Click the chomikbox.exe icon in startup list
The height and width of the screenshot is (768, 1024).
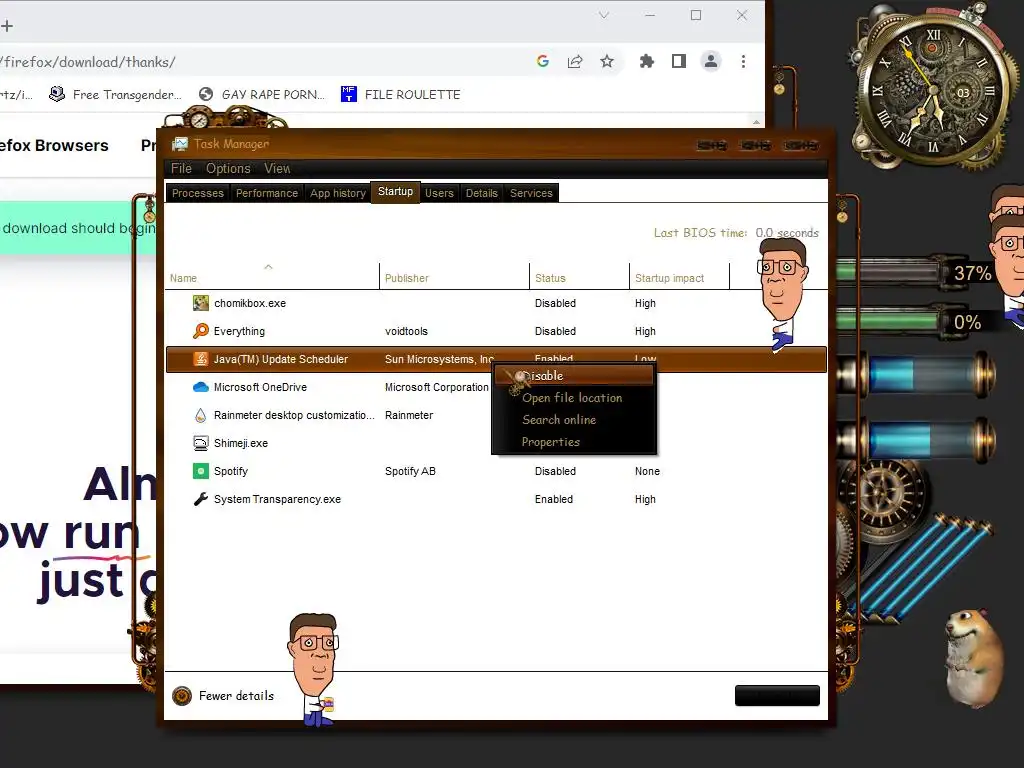[x=200, y=303]
